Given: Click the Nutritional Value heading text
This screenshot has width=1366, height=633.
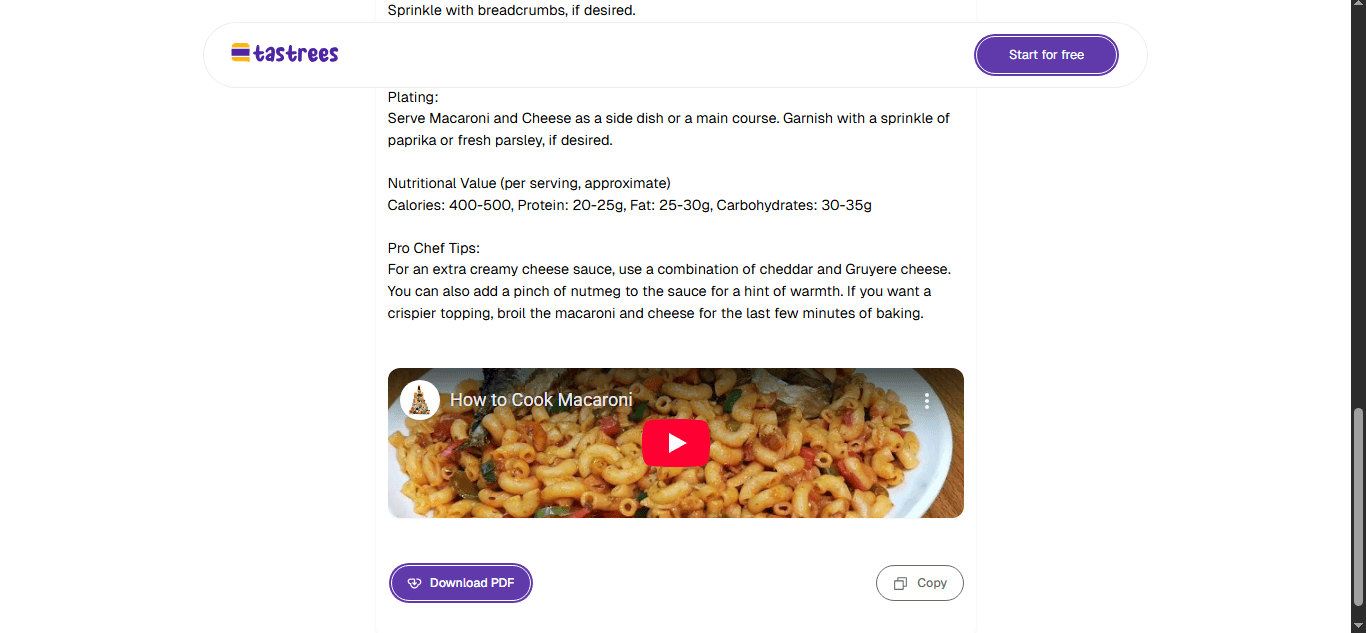Looking at the screenshot, I should tap(528, 183).
